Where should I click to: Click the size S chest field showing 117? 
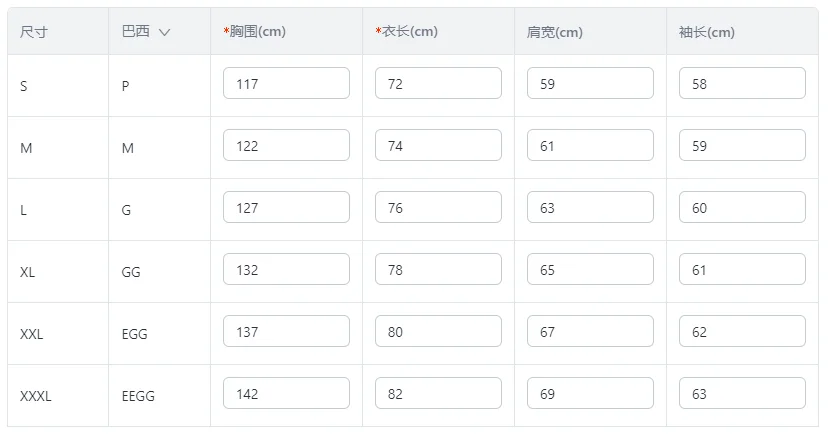286,83
